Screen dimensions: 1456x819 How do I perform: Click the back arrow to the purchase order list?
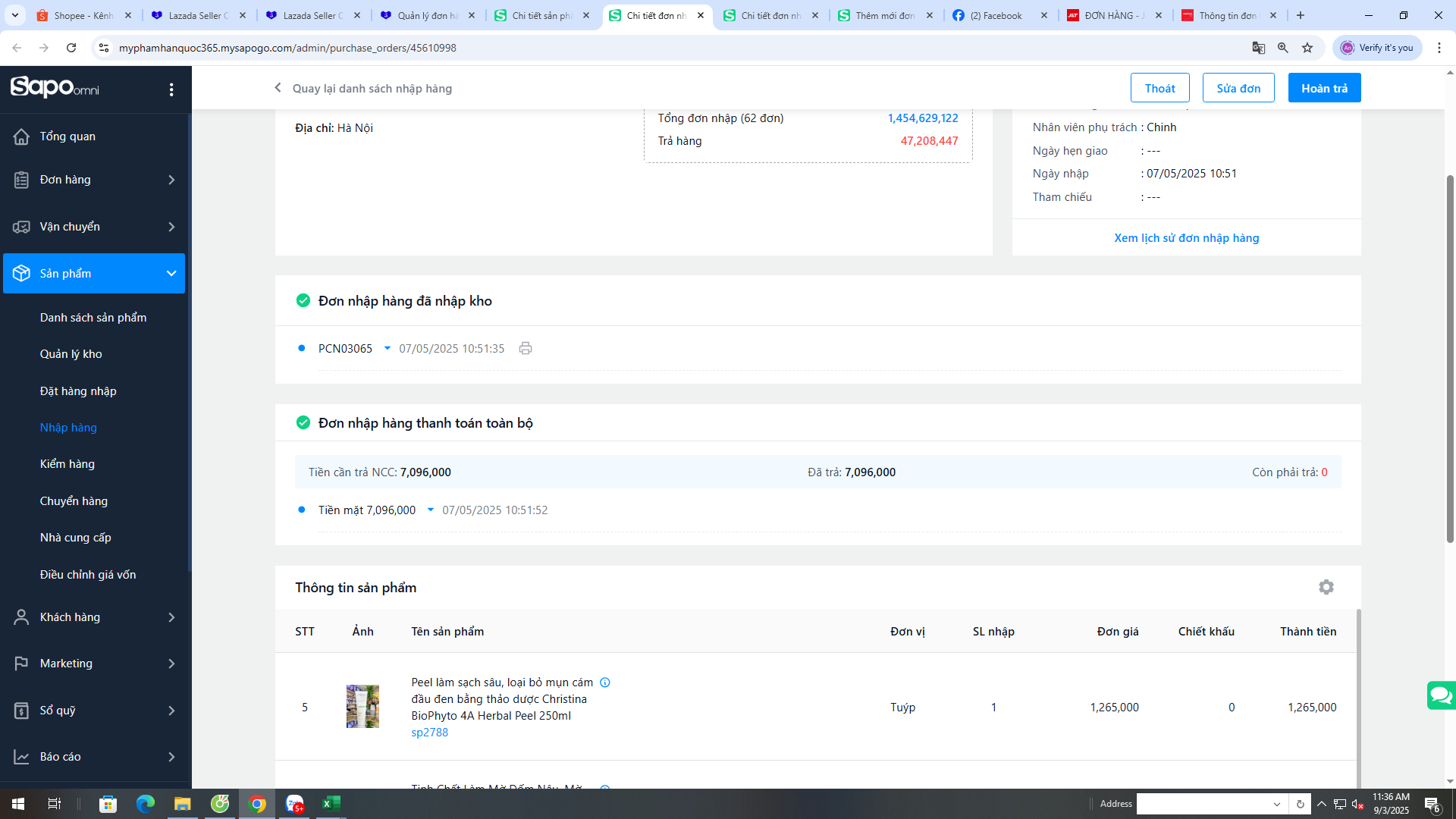278,88
